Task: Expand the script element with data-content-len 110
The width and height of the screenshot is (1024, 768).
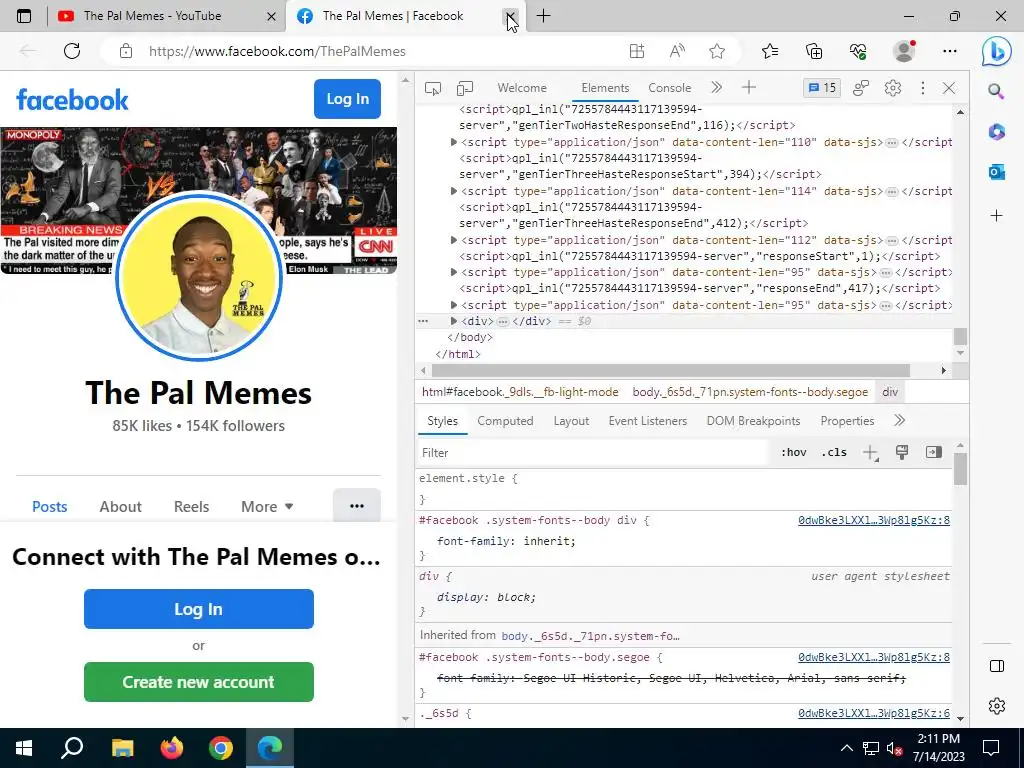Action: click(454, 142)
